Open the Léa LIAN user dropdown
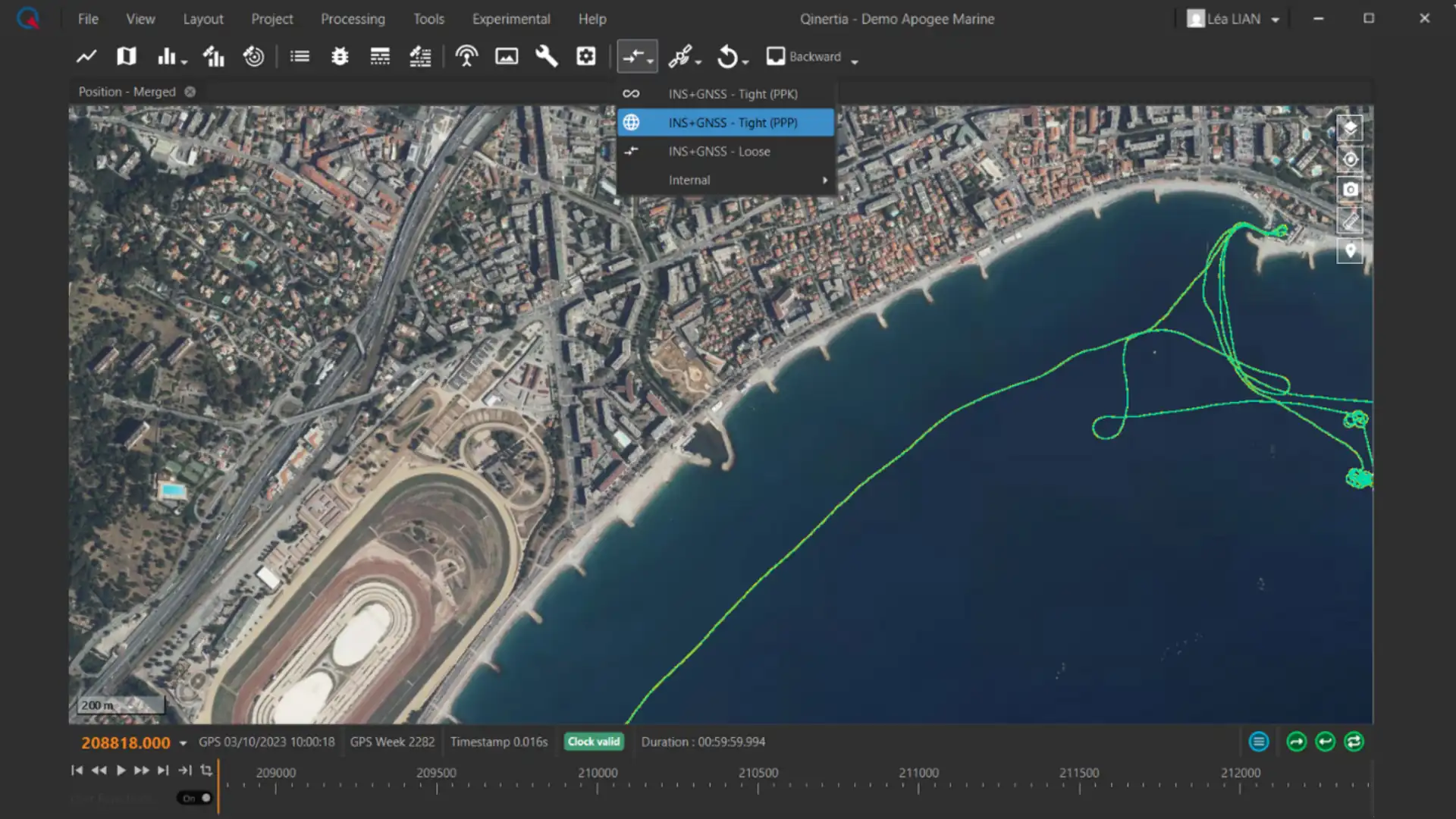 1275,20
